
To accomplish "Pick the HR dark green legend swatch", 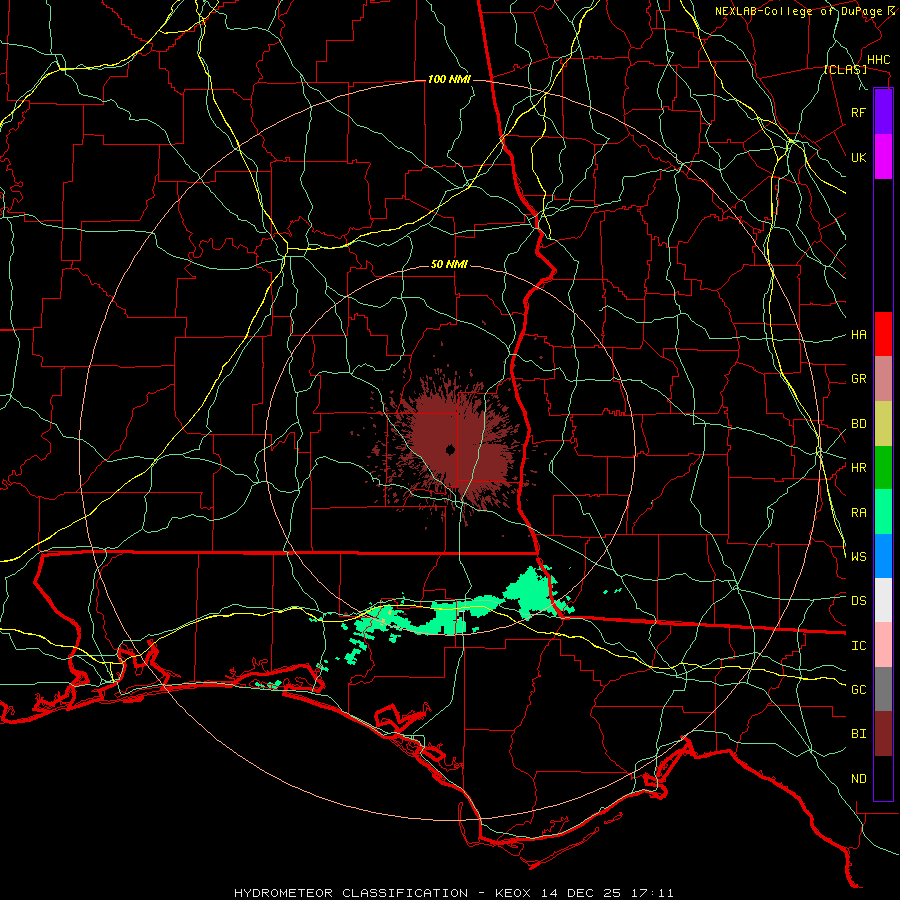I will click(x=883, y=468).
